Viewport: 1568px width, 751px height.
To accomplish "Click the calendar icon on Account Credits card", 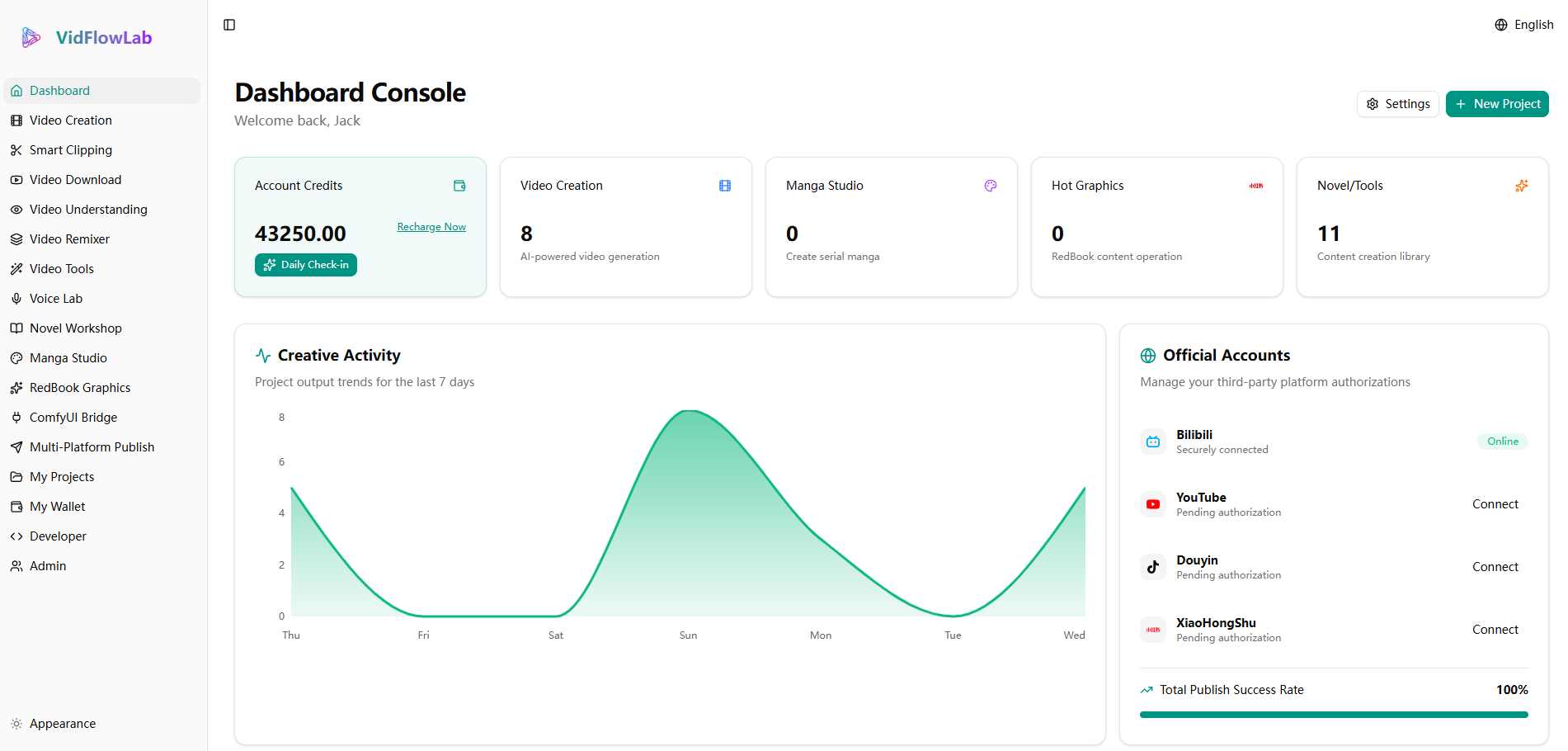I will click(x=459, y=186).
